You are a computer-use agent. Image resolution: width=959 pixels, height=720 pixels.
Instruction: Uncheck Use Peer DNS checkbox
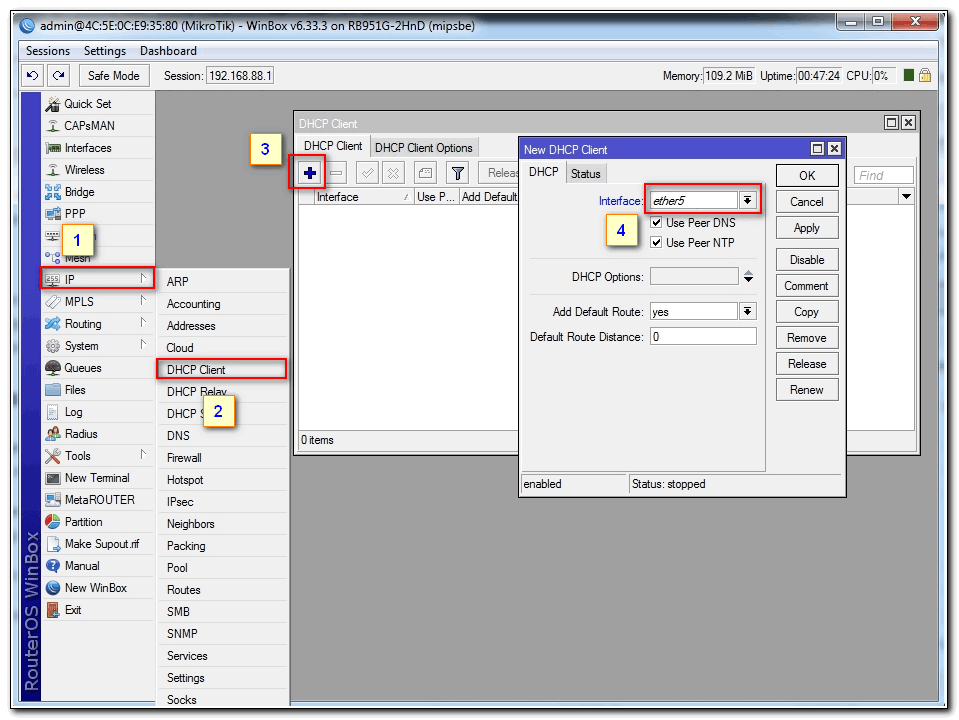[x=657, y=222]
